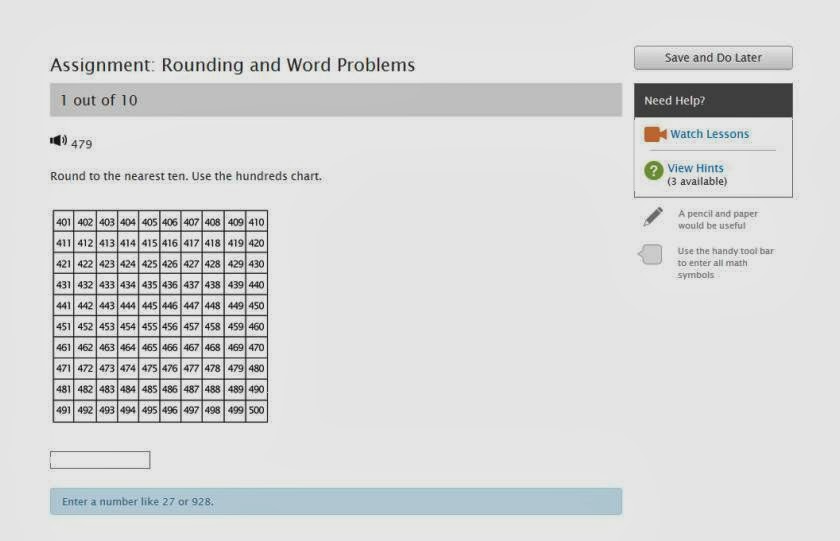Play audio with the speaker icon

pyautogui.click(x=58, y=141)
